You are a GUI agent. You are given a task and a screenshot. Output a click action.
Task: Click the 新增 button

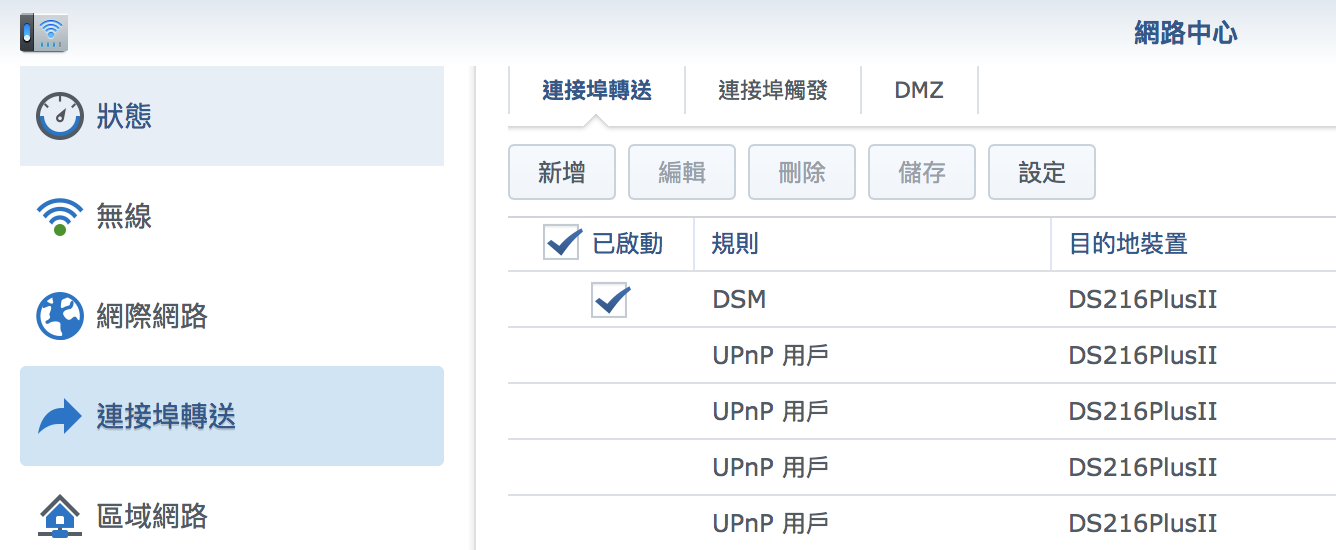(x=562, y=172)
